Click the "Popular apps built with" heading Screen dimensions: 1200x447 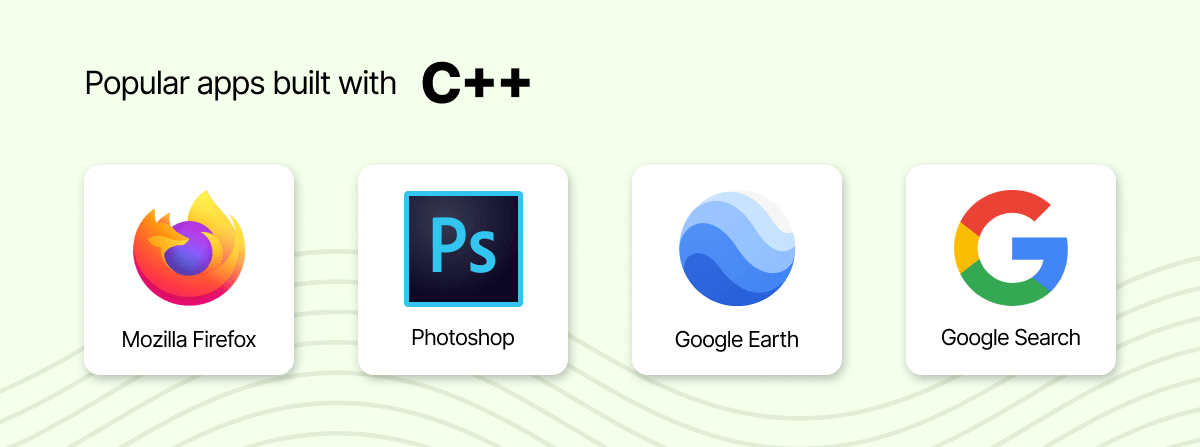[x=241, y=83]
